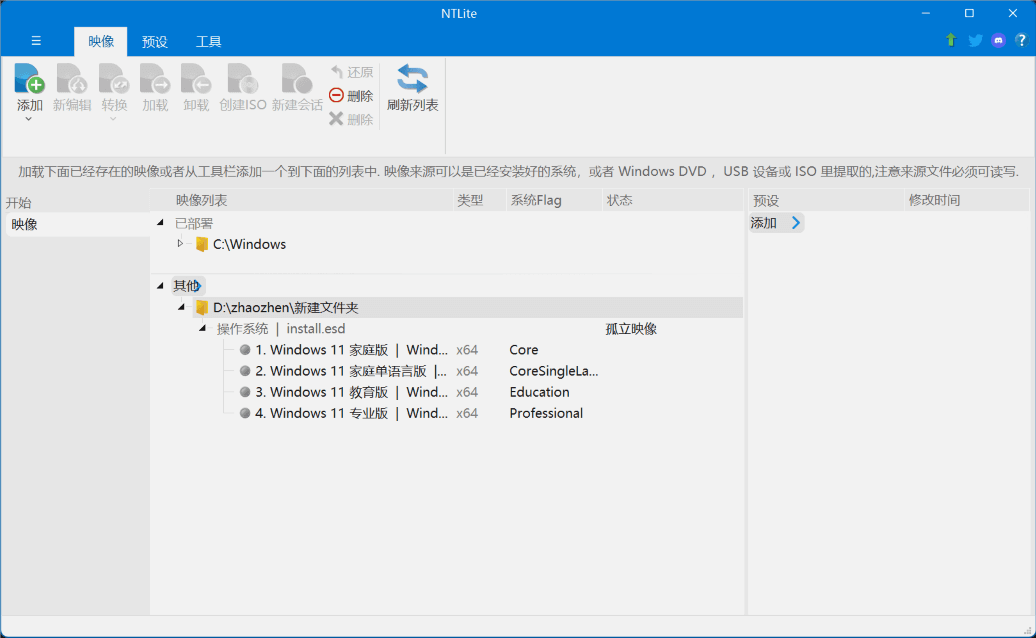1036x638 pixels.
Task: Open the help question mark icon
Action: coord(1020,41)
